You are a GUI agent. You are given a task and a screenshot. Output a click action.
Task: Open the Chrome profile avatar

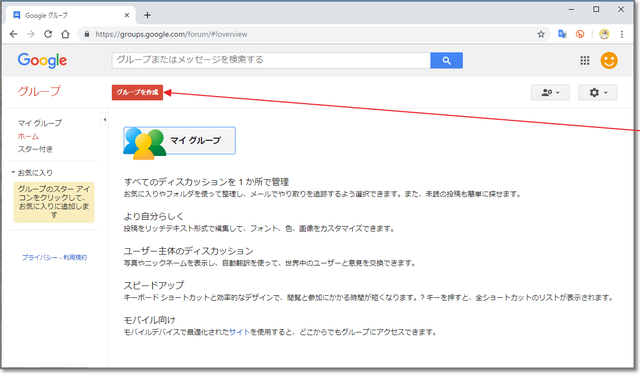pos(604,34)
